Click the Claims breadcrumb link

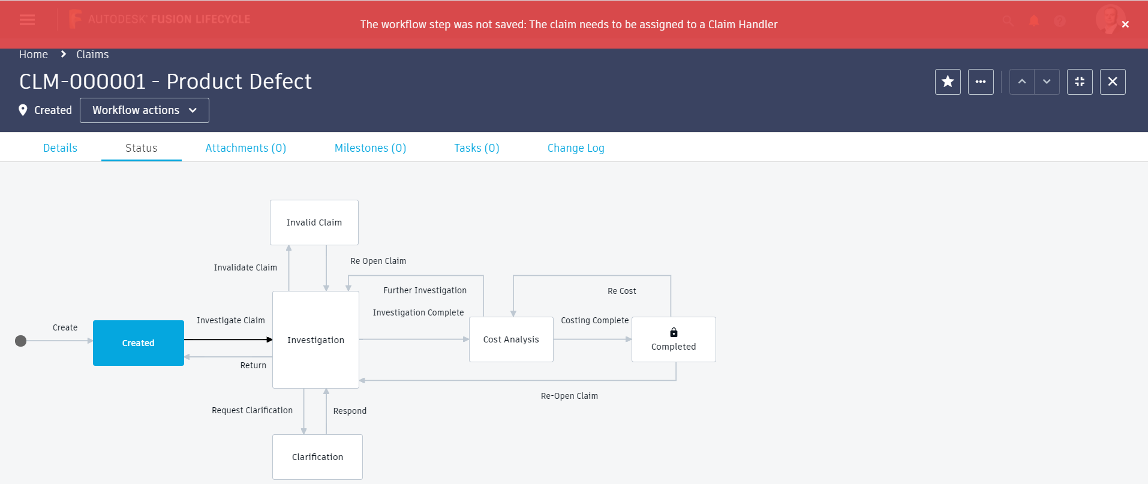93,54
